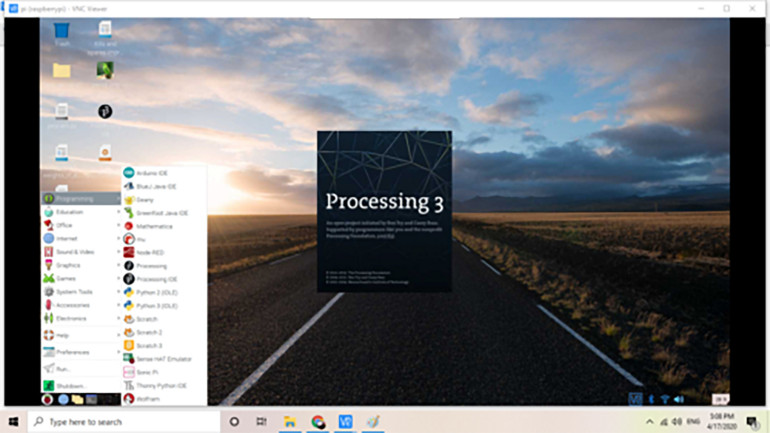Open Chrome on Windows taskbar

point(318,421)
